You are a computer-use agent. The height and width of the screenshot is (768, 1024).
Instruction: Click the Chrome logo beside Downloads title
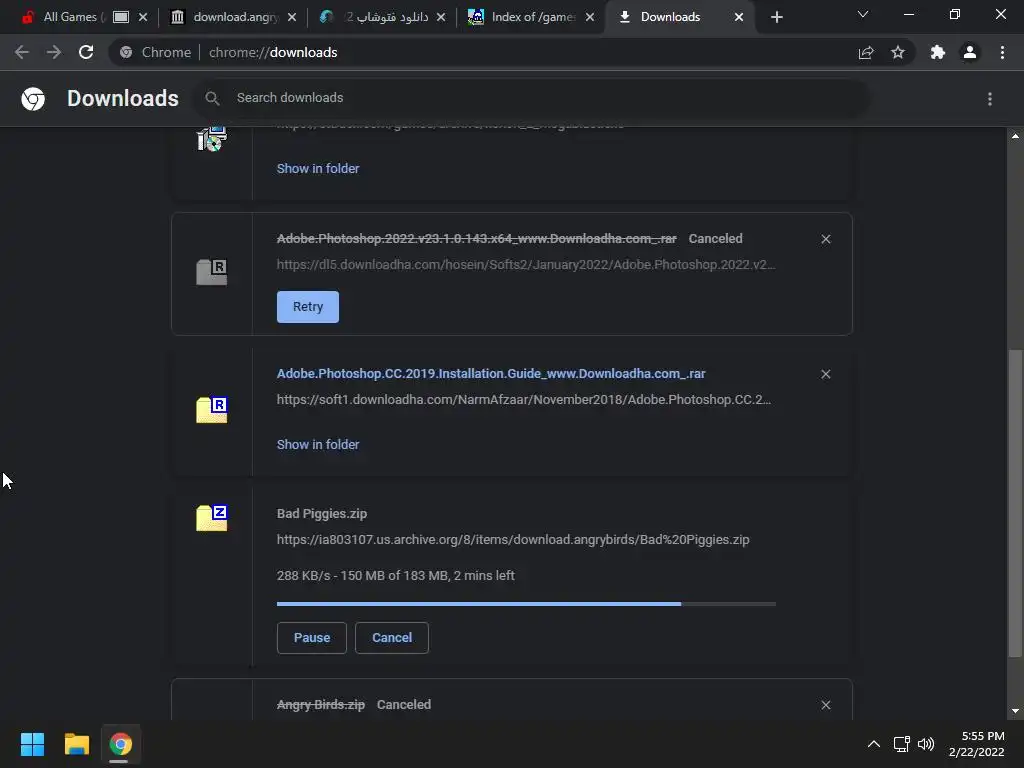pos(33,99)
